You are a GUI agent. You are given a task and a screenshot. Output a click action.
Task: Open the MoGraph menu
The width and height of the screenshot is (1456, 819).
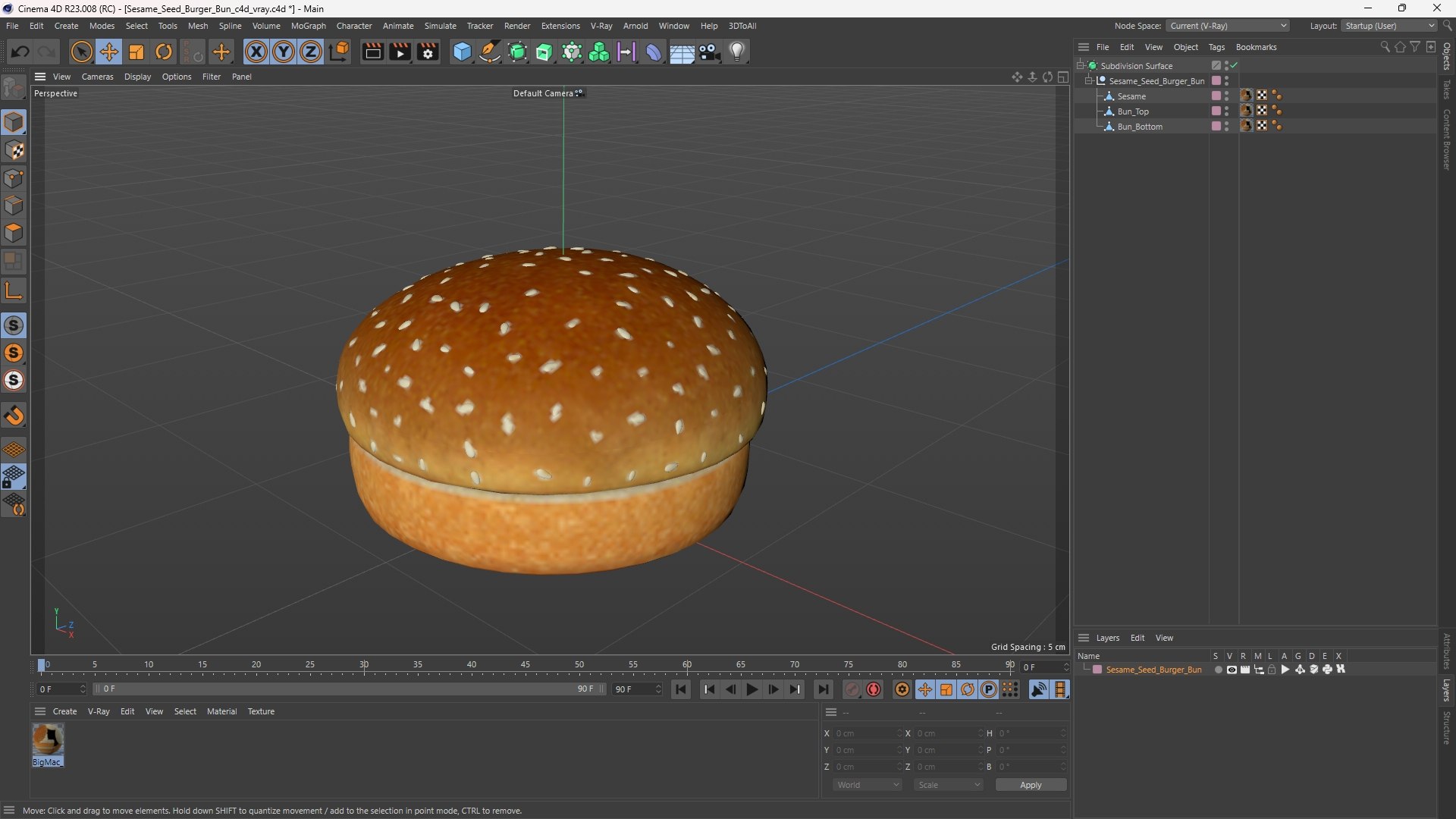308,26
